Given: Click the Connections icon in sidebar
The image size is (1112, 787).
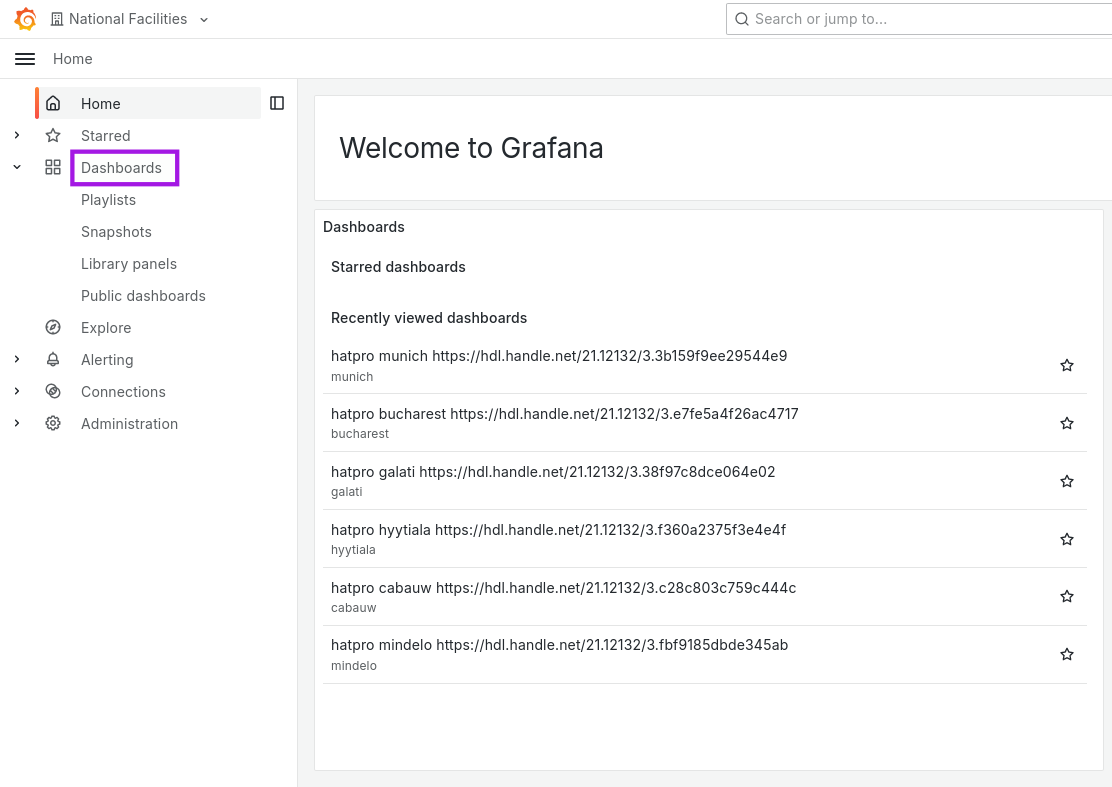Looking at the screenshot, I should 53,391.
